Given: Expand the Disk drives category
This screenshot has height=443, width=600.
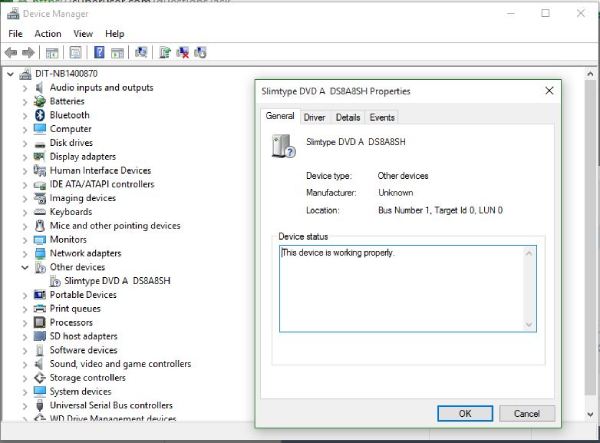Looking at the screenshot, I should tap(25, 143).
